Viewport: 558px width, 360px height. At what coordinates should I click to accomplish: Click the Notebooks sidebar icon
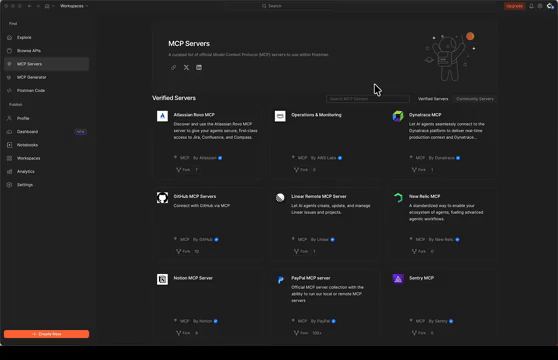tap(10, 145)
